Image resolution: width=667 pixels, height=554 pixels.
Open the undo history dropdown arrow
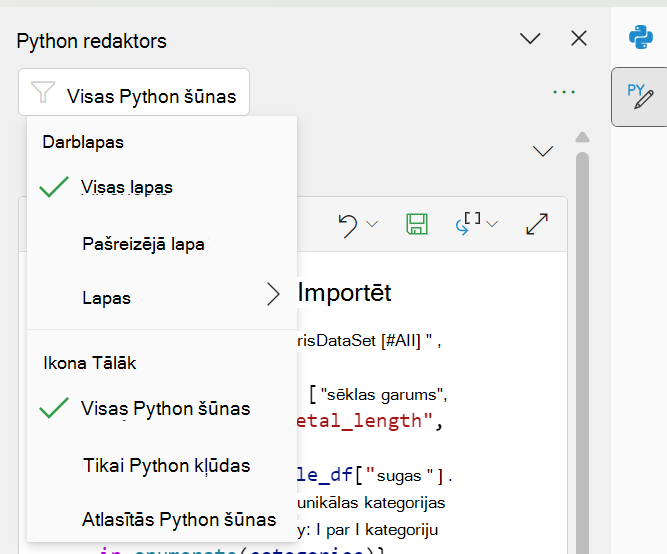coord(372,224)
